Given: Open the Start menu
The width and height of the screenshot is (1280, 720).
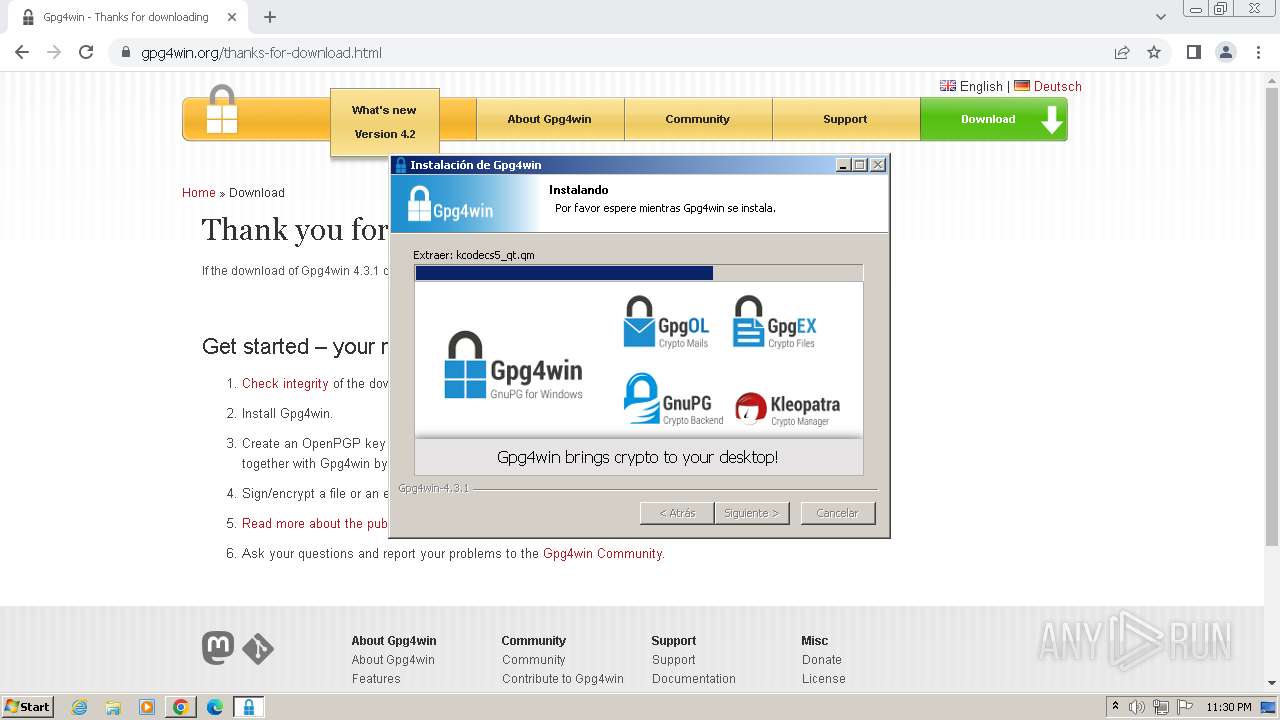Looking at the screenshot, I should coord(27,707).
